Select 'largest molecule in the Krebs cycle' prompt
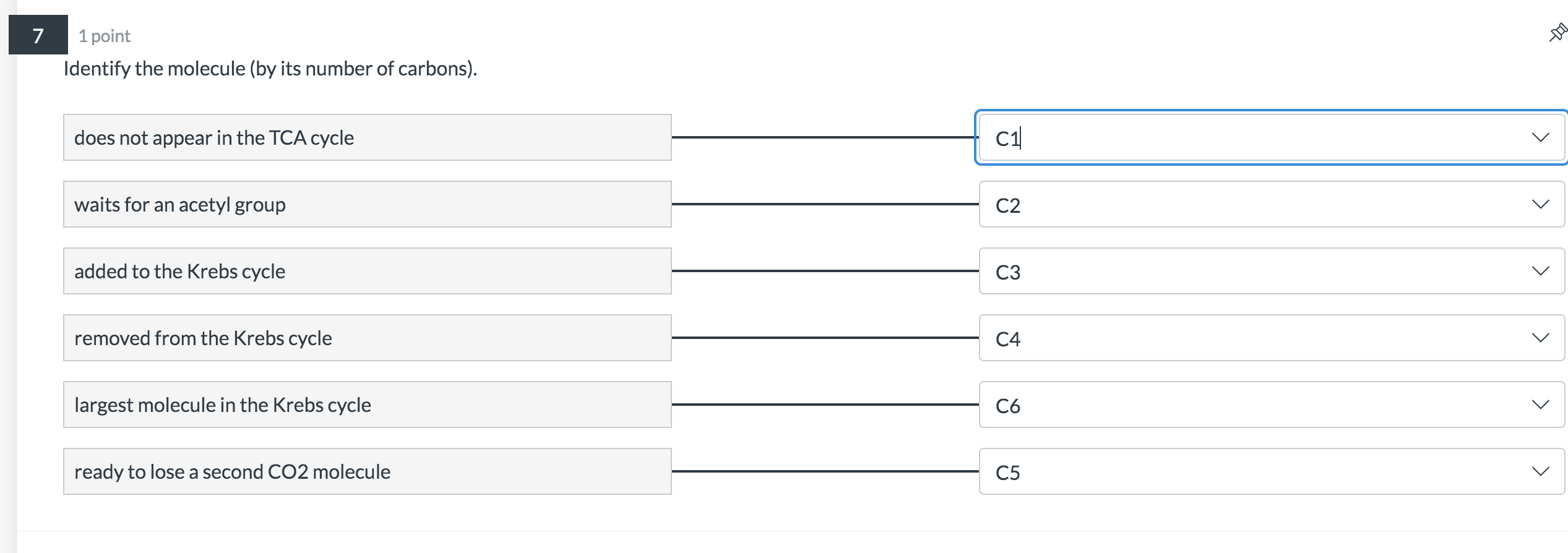 click(x=368, y=405)
